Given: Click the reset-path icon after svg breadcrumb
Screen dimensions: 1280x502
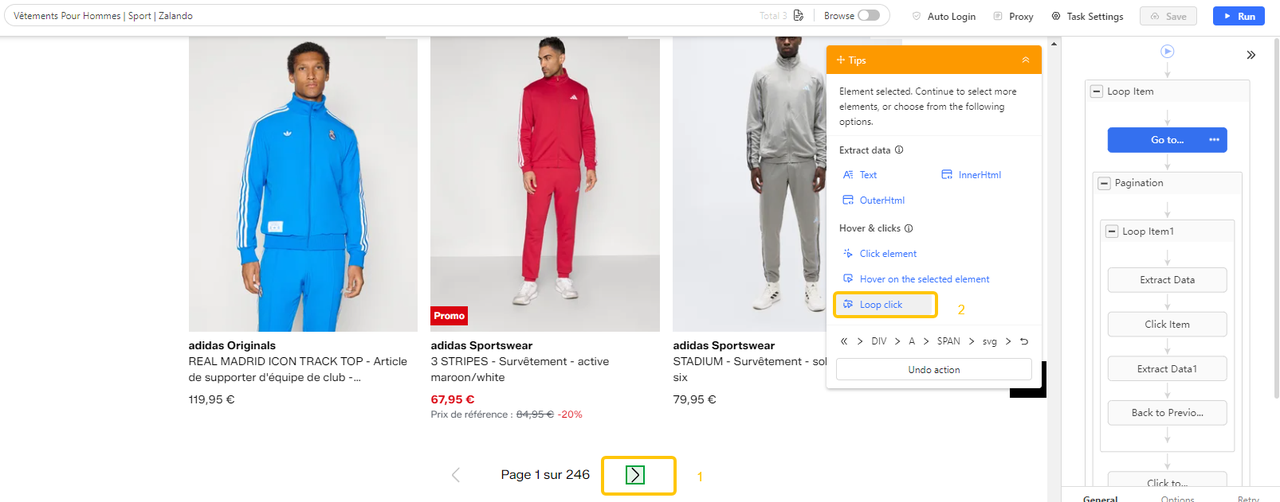Looking at the screenshot, I should 1023,341.
